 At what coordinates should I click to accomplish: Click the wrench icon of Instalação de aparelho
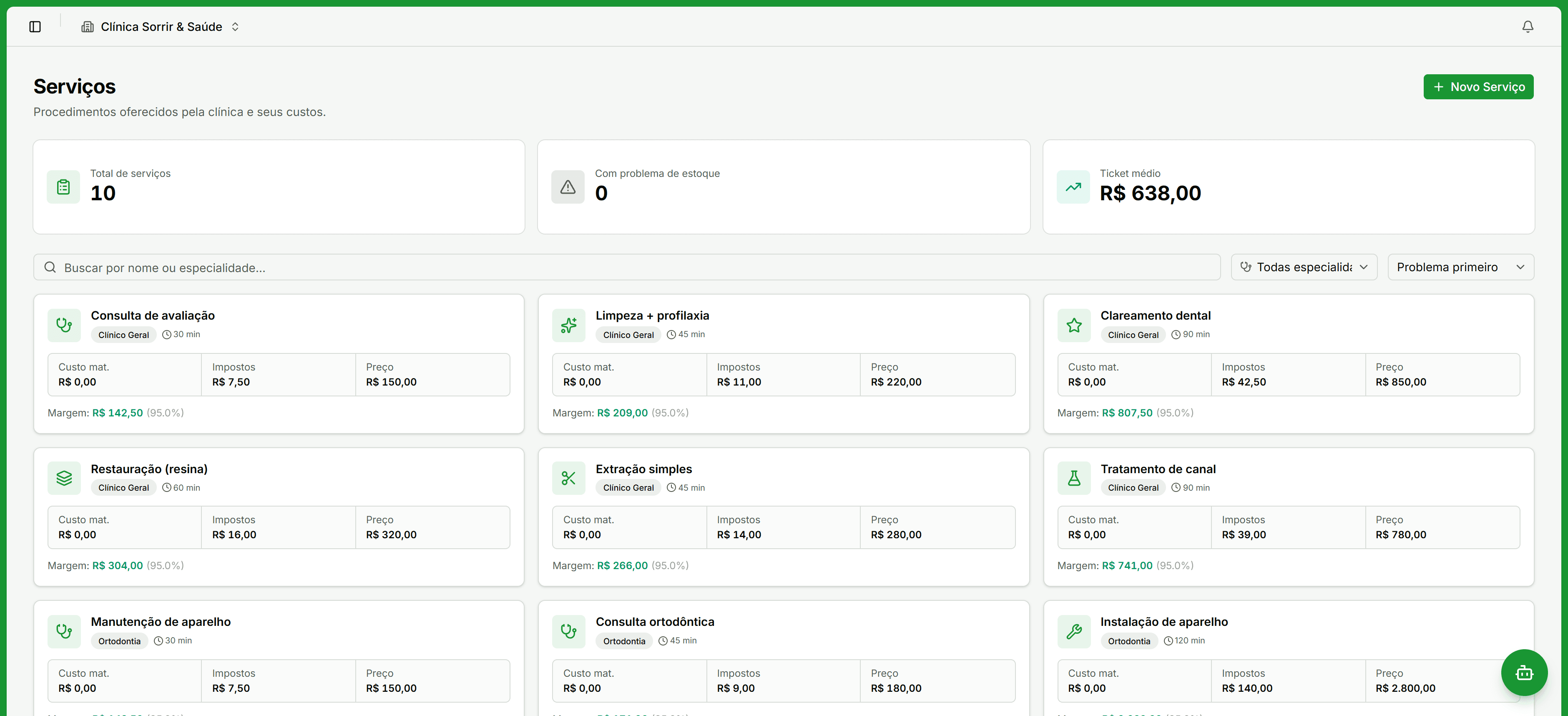[x=1074, y=631]
